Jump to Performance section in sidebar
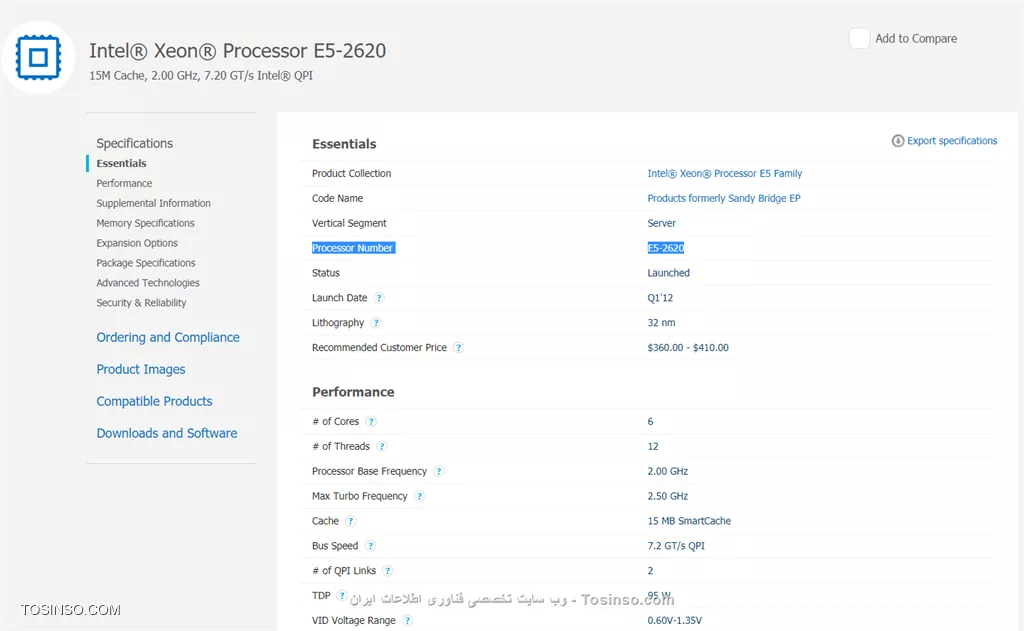Screen dimensions: 1024x631 coord(124,183)
